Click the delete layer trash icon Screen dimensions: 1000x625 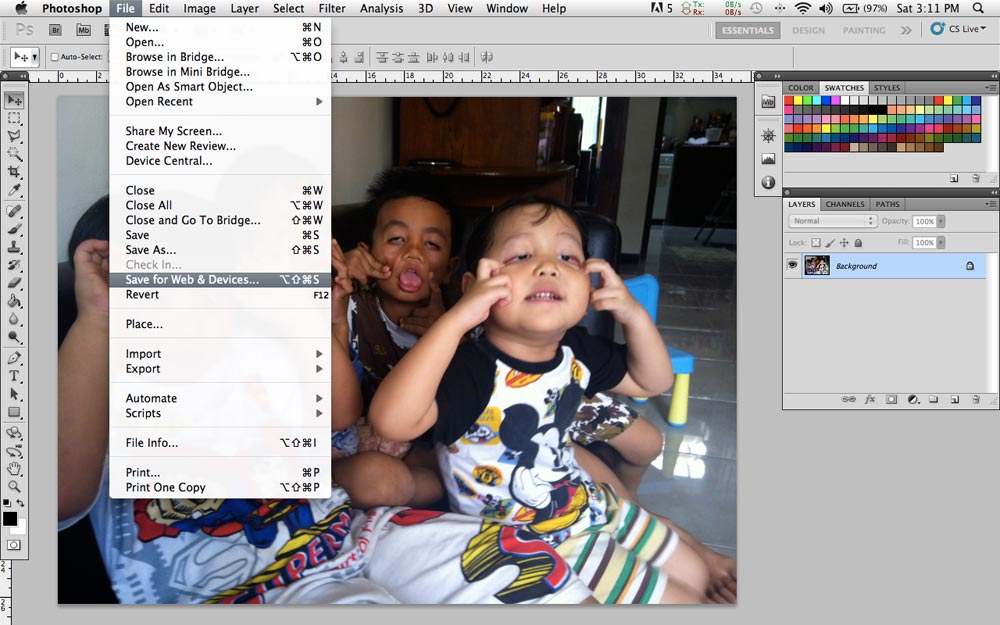(975, 399)
